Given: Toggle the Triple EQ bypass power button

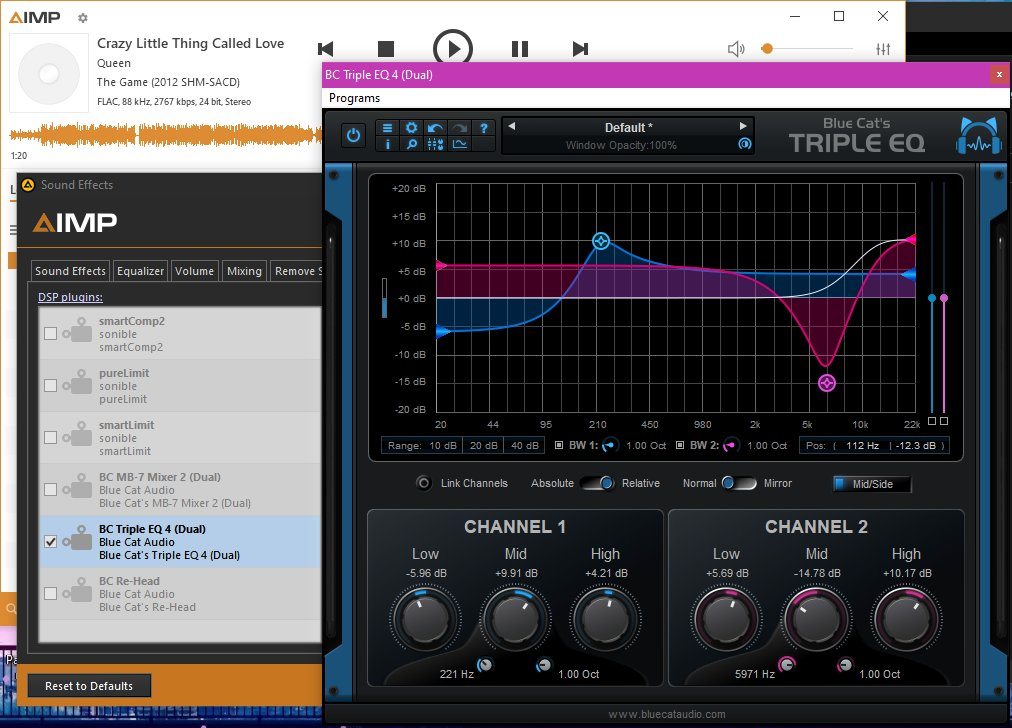Looking at the screenshot, I should click(353, 136).
